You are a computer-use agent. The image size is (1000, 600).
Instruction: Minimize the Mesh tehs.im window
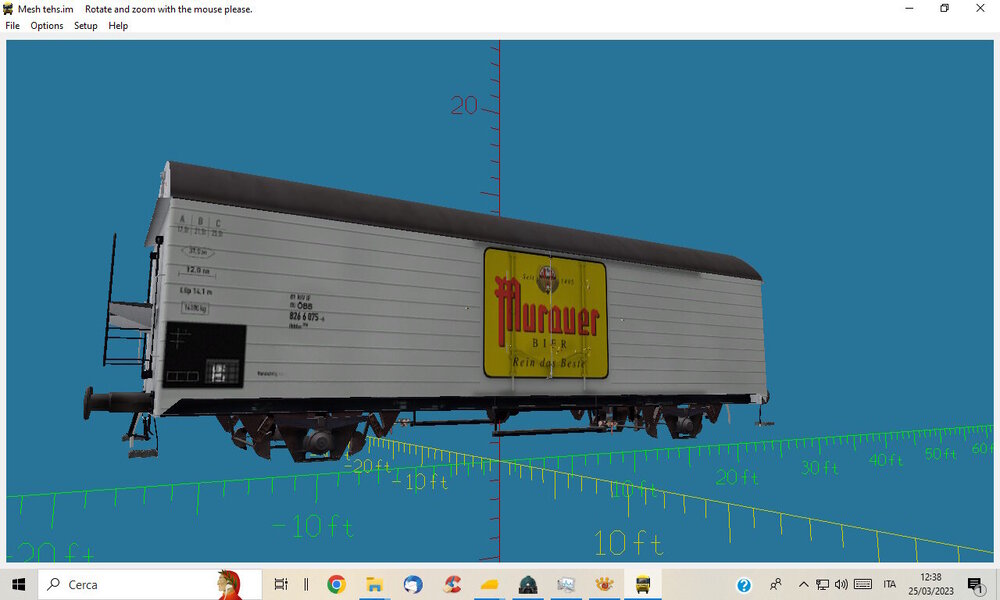pos(909,8)
